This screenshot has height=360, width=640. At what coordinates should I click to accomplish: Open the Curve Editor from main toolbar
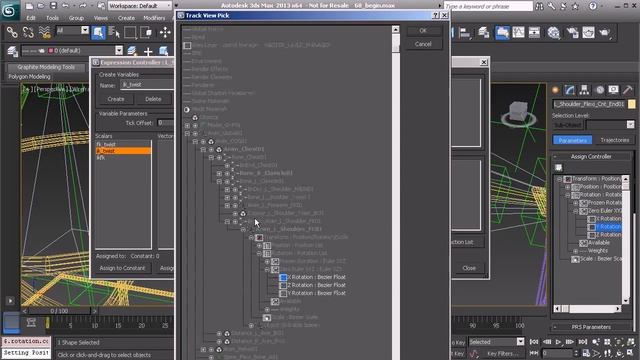pos(518,33)
